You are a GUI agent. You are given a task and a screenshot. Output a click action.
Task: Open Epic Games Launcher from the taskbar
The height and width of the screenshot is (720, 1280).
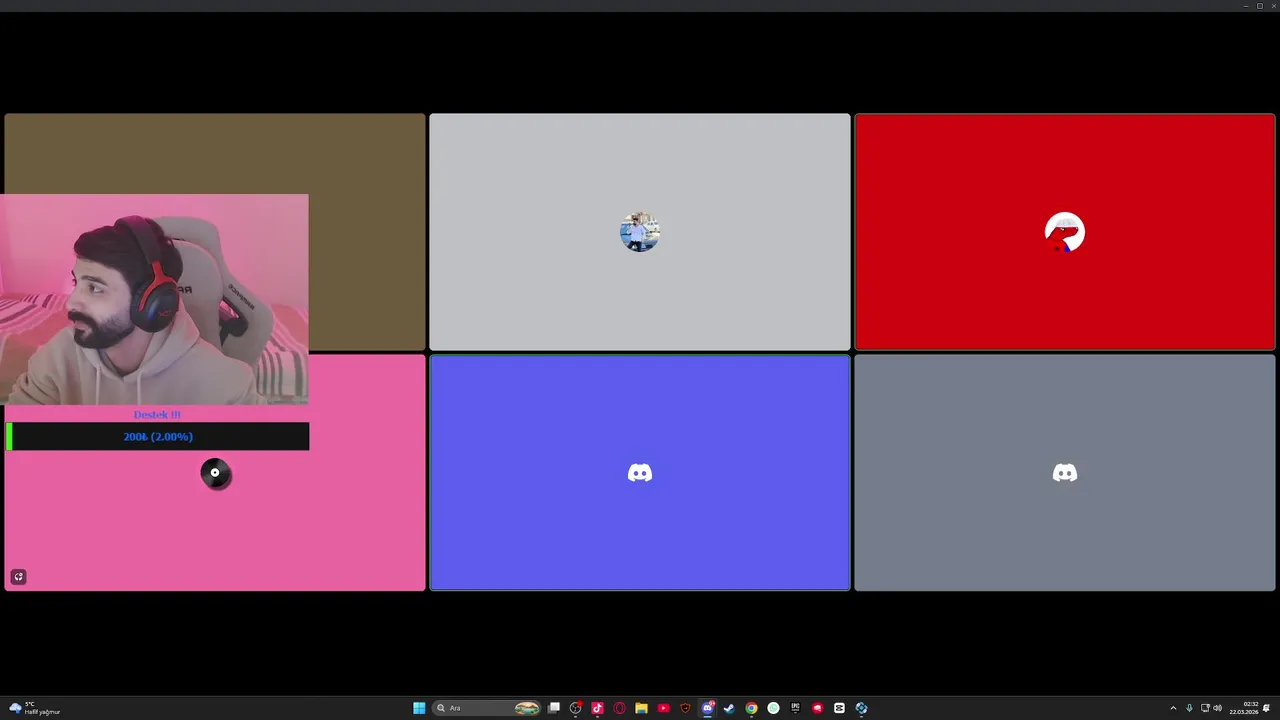795,708
